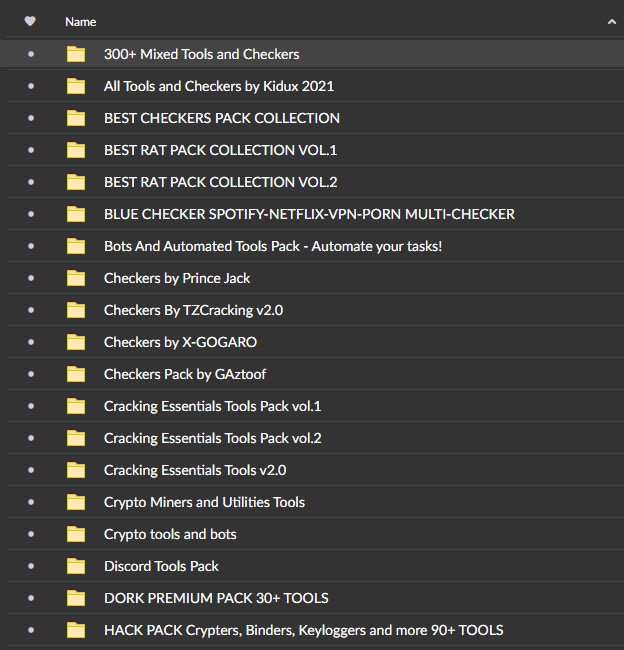Click folder icon for HACK PACK Crypters row
624x650 pixels.
coord(76,630)
